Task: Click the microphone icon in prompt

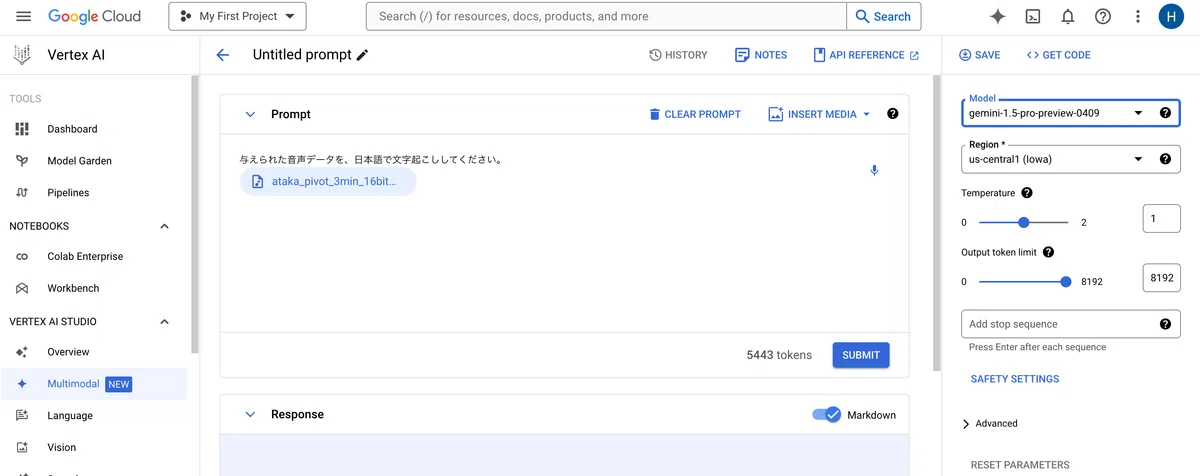Action: (x=874, y=170)
